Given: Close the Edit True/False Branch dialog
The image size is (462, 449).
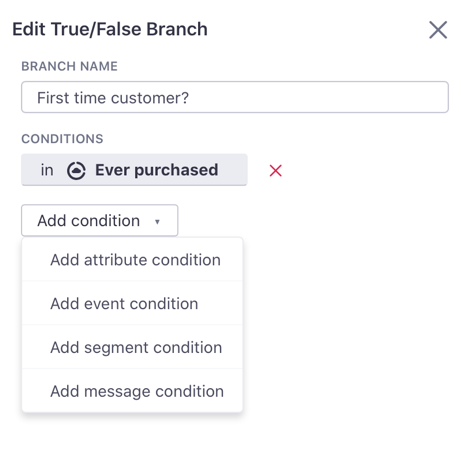Looking at the screenshot, I should tap(438, 30).
